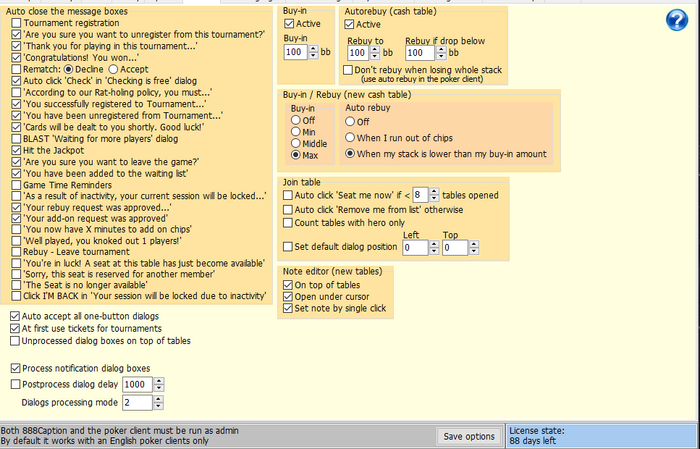Toggle 'Hit the Jackpot' checkbox
The width and height of the screenshot is (700, 449).
click(x=16, y=150)
